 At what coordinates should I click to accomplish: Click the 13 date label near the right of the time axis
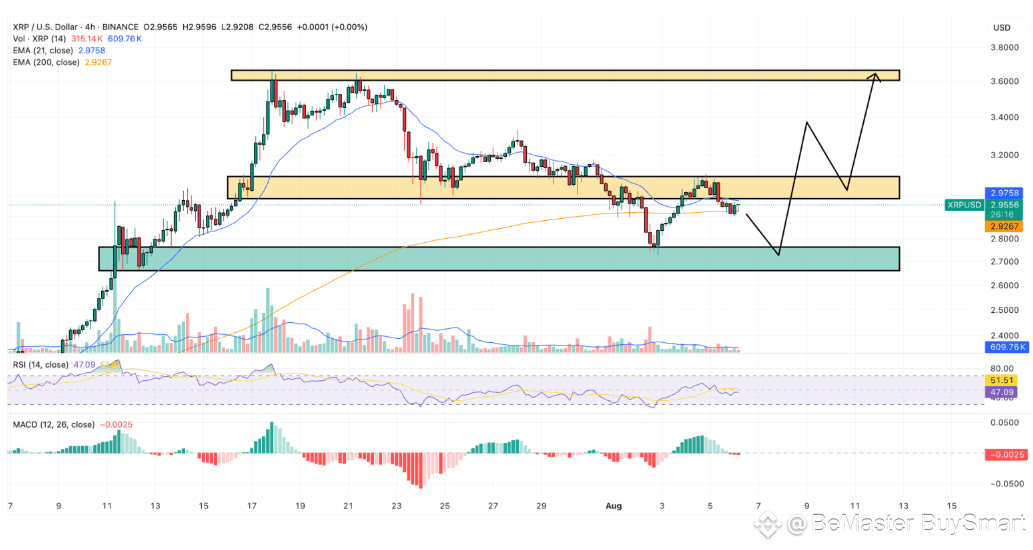pyautogui.click(x=903, y=506)
